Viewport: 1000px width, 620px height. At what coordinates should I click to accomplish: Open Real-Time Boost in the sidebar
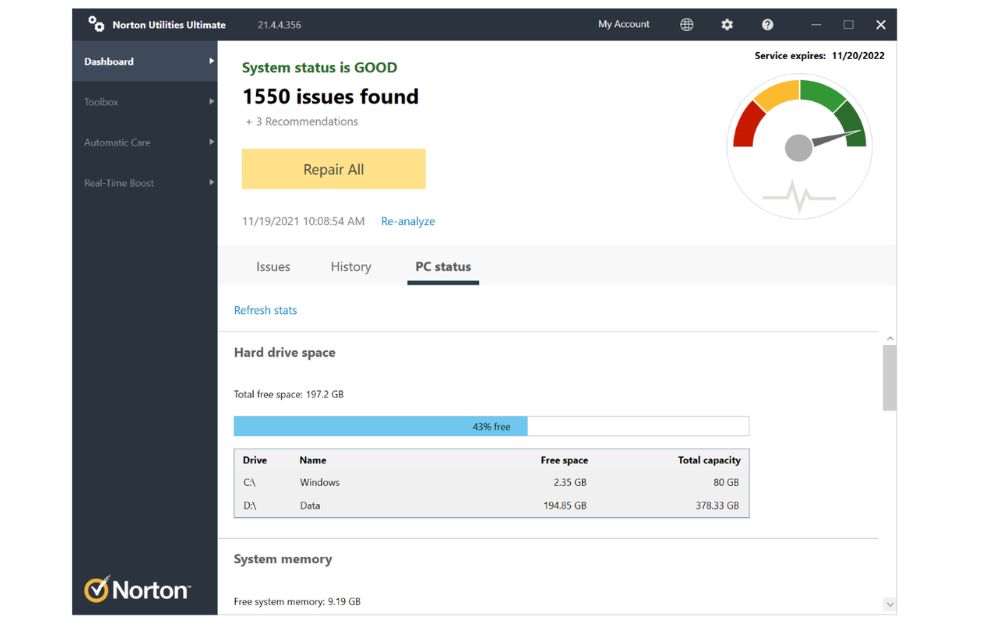point(144,182)
